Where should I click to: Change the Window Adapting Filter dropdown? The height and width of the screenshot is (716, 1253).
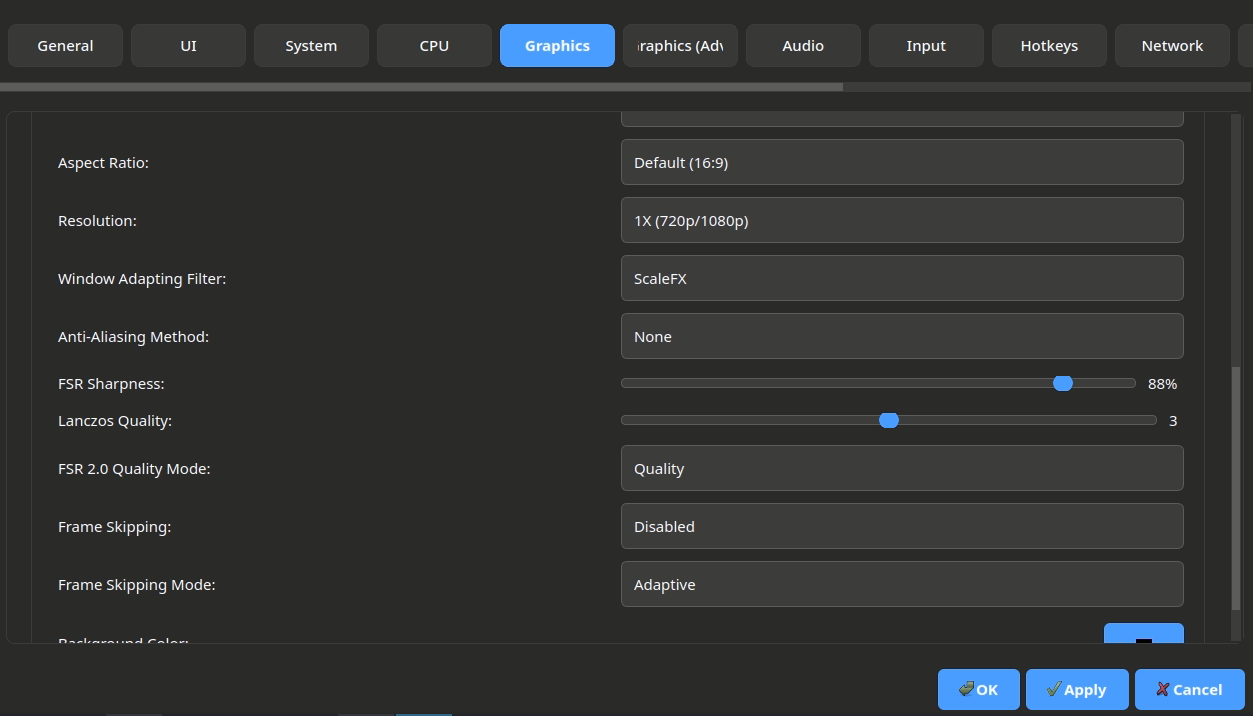pyautogui.click(x=901, y=278)
